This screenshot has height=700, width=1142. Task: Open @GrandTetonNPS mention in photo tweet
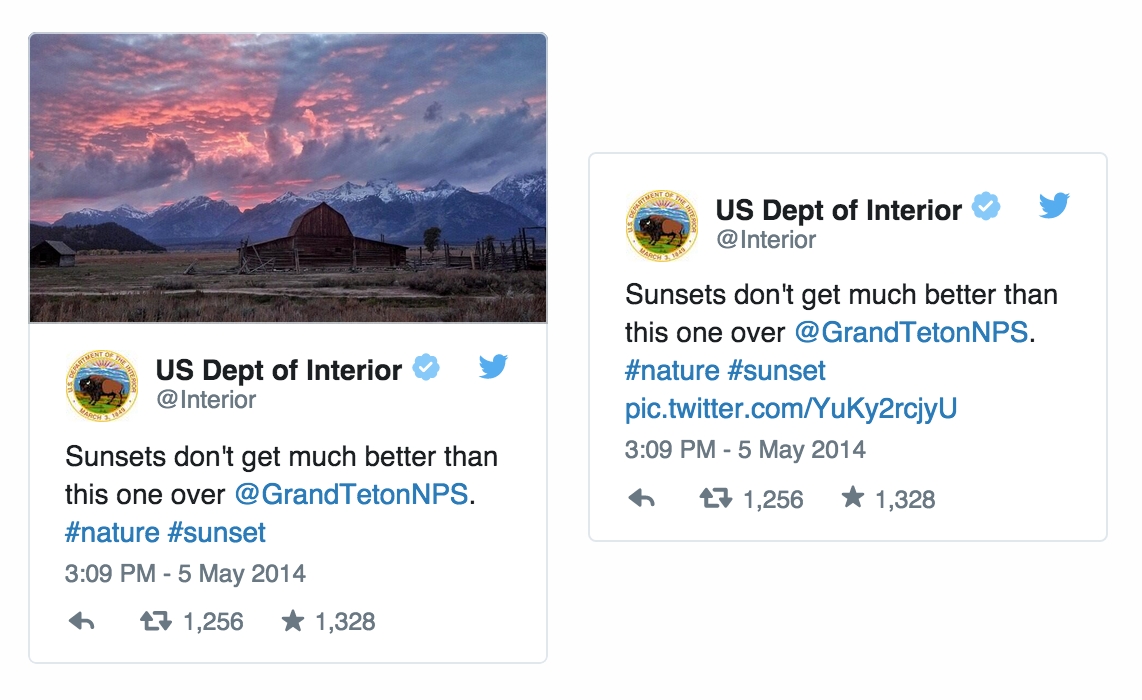[x=351, y=494]
